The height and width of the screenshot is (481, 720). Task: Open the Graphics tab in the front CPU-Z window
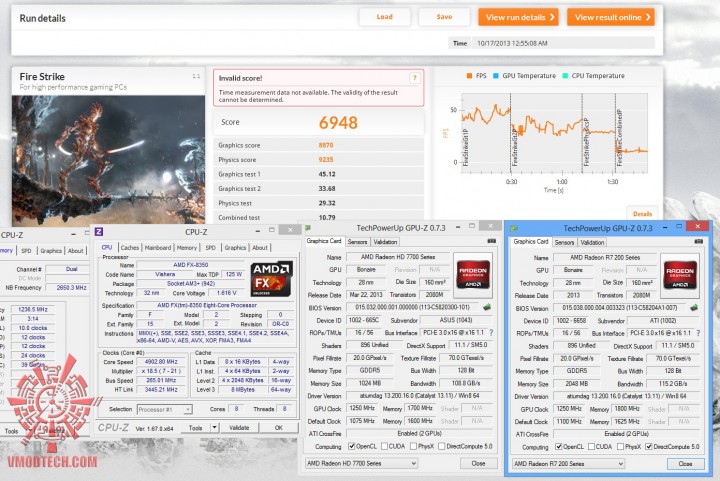pyautogui.click(x=235, y=247)
